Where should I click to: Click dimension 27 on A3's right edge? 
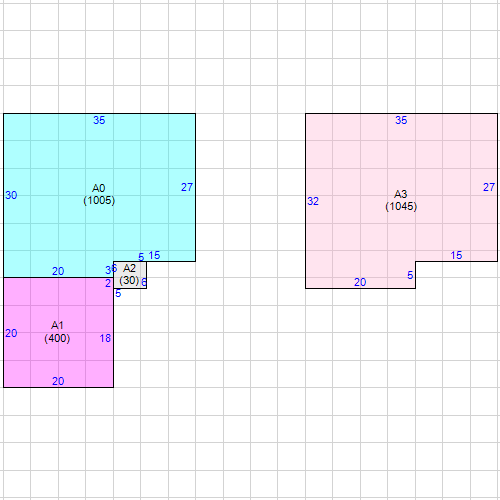click(x=489, y=187)
